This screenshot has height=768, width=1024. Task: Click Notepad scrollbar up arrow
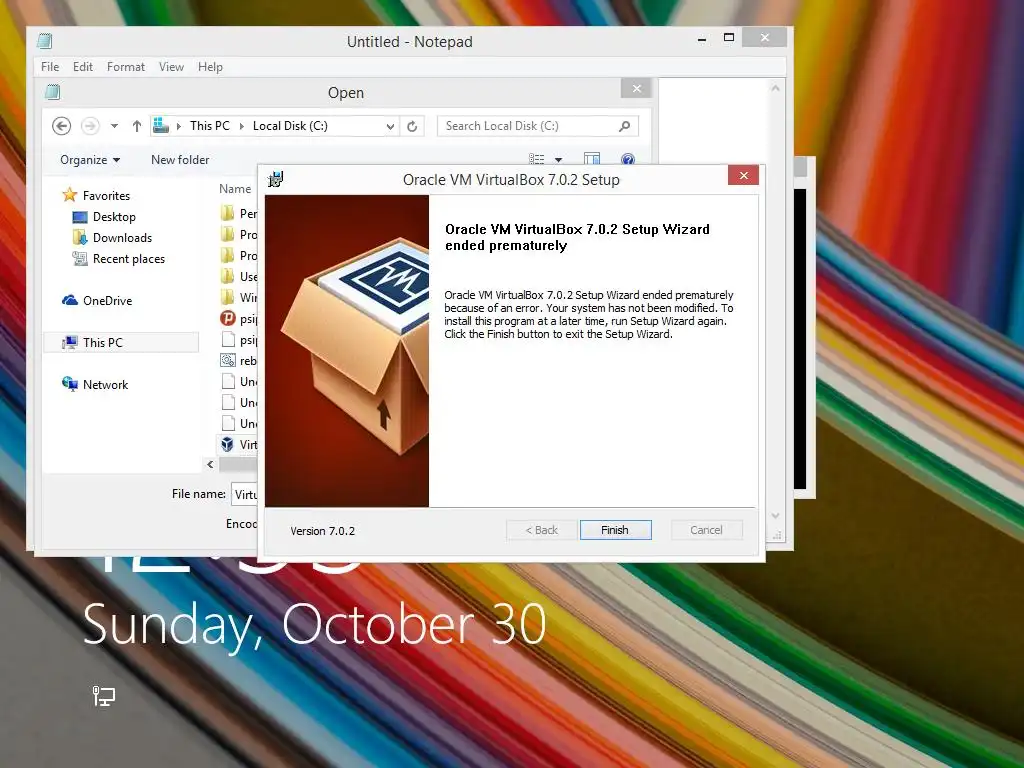[775, 88]
